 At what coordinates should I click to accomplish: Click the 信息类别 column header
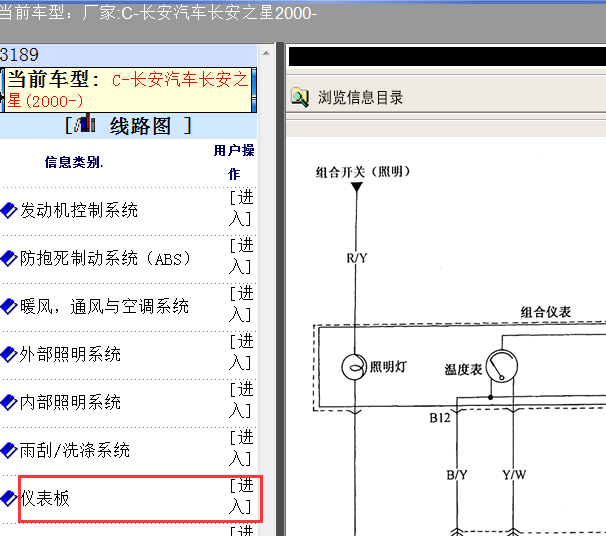pos(74,162)
